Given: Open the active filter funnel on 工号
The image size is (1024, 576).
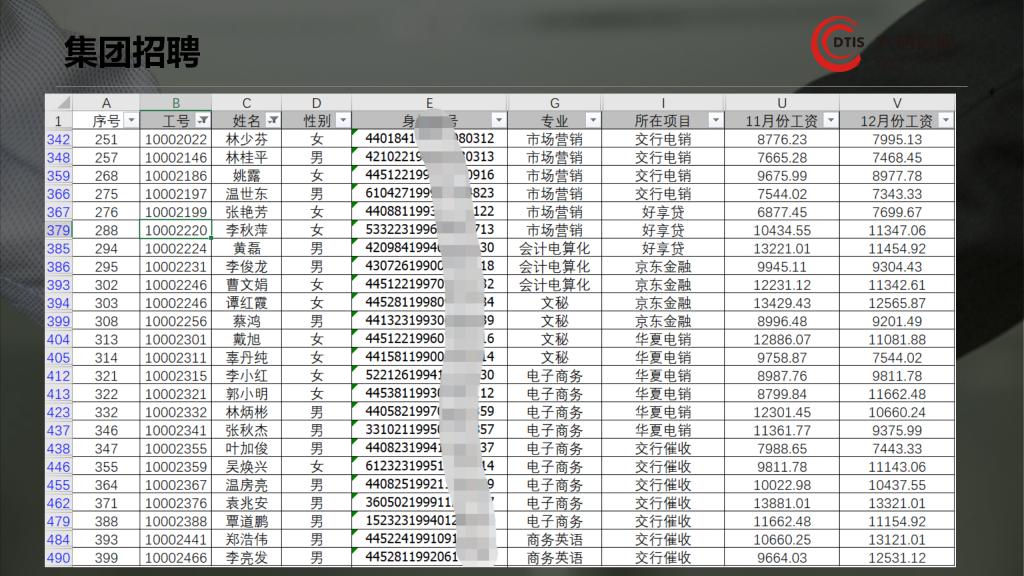Looking at the screenshot, I should click(203, 121).
